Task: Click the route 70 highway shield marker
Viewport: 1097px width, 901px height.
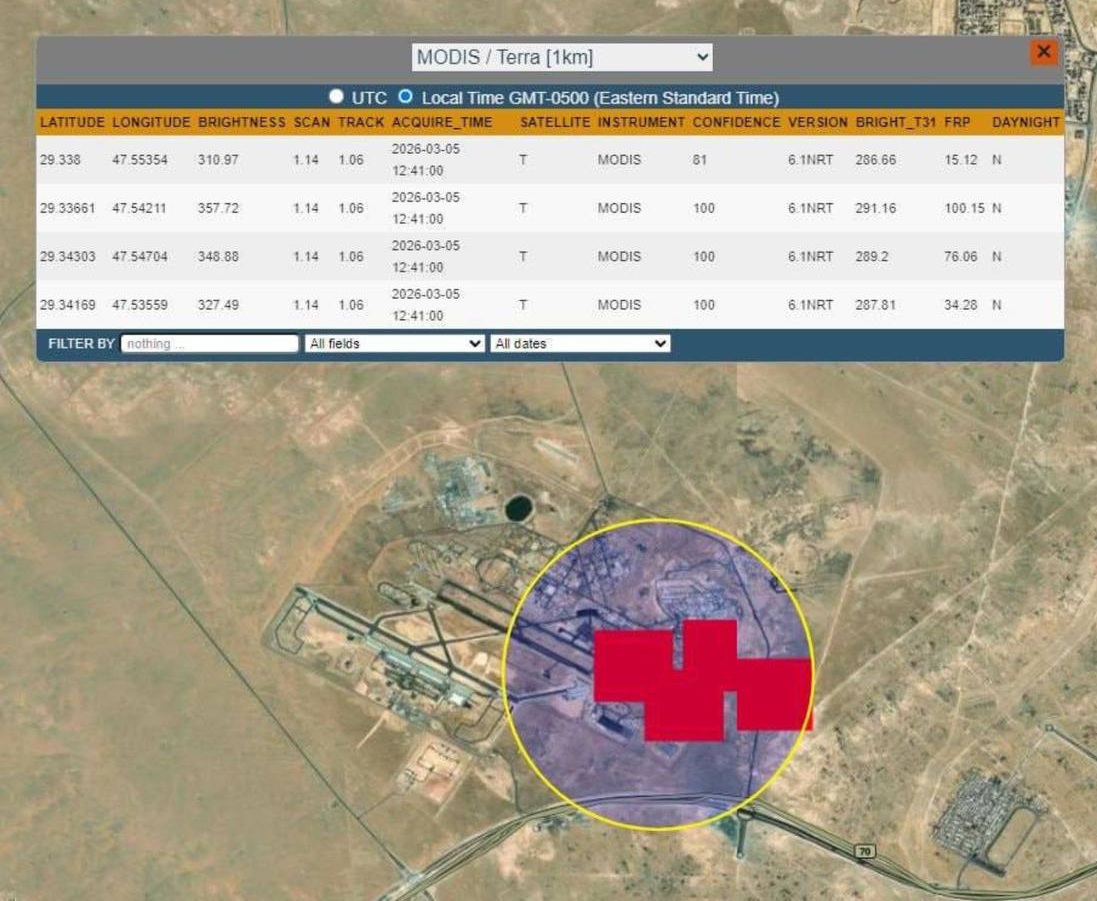Action: point(865,851)
